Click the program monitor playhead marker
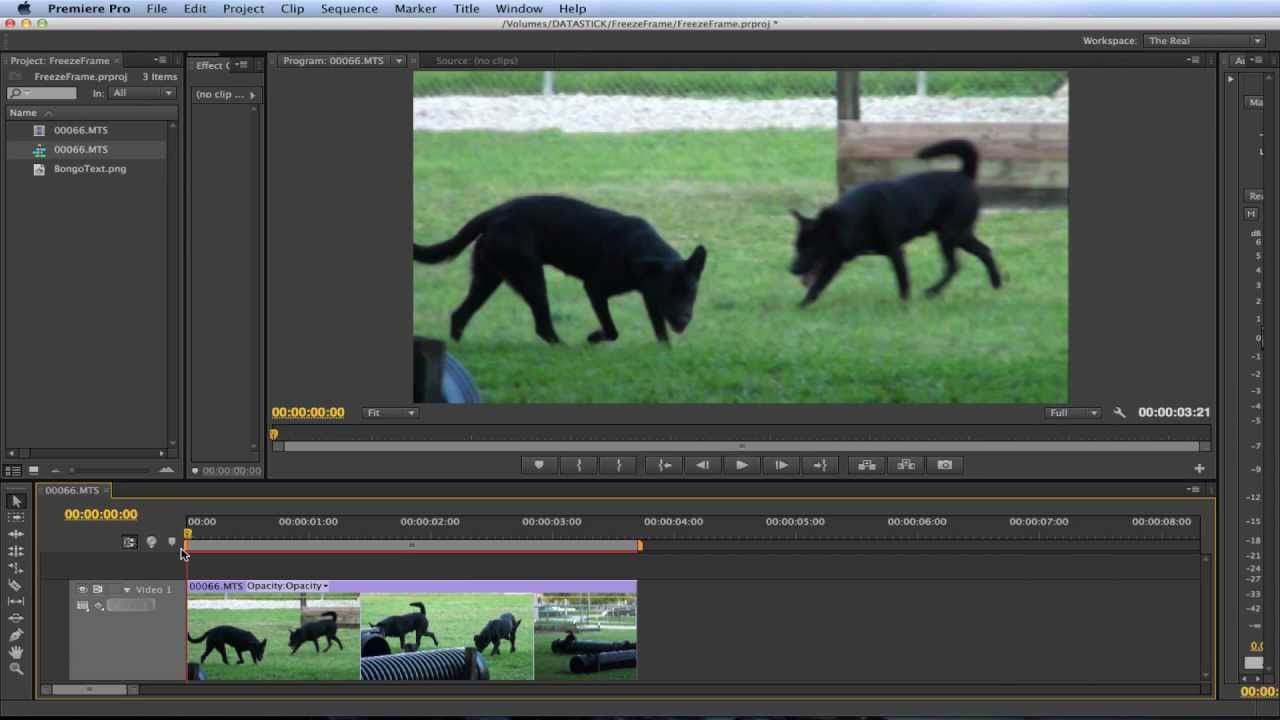Screen dimensions: 1280x720 coord(274,435)
